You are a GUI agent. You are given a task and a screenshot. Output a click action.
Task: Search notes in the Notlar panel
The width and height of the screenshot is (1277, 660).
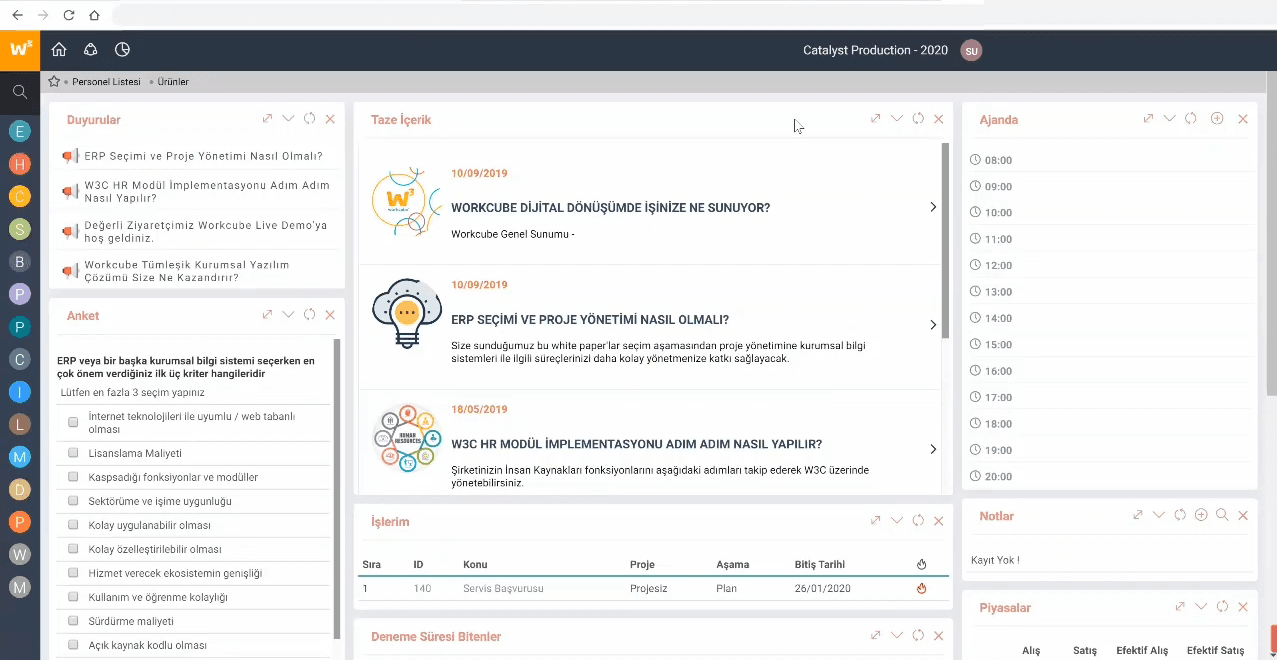[1222, 515]
